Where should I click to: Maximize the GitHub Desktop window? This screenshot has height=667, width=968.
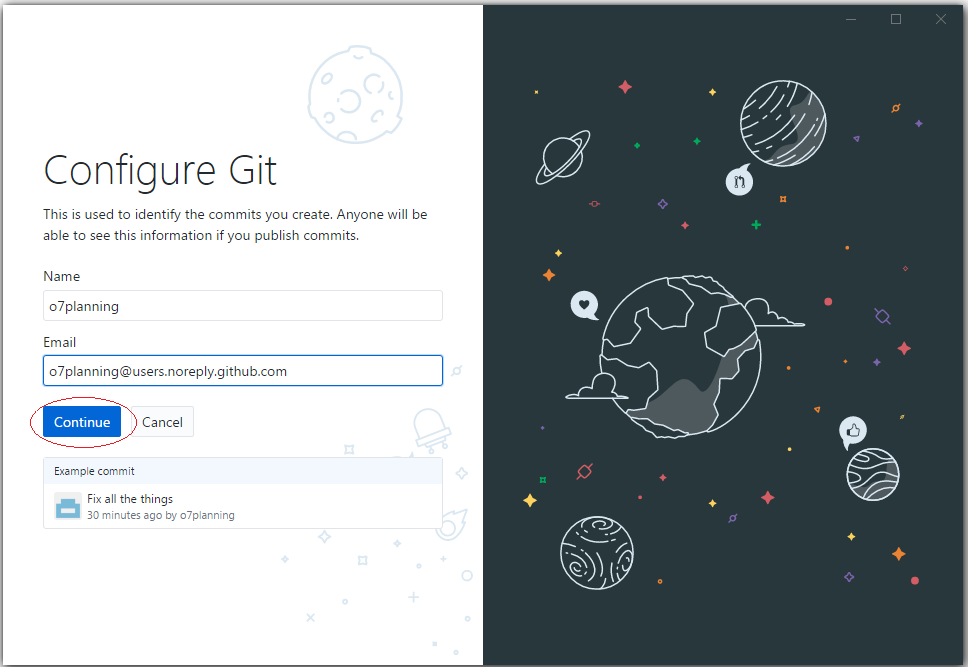[x=896, y=19]
